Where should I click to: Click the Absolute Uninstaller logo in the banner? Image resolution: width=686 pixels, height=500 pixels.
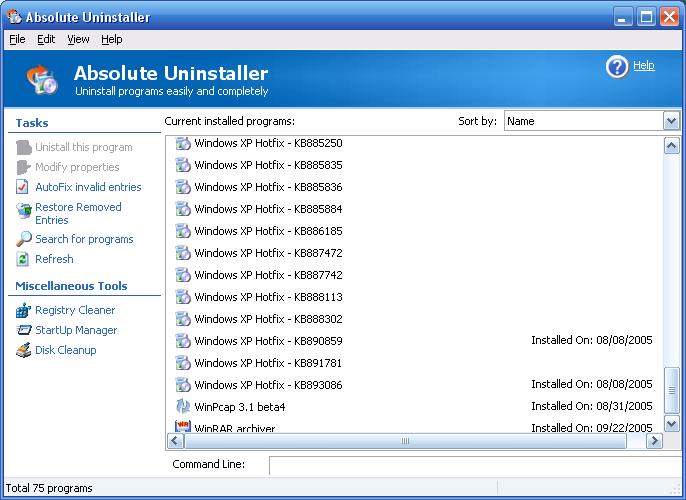click(42, 80)
